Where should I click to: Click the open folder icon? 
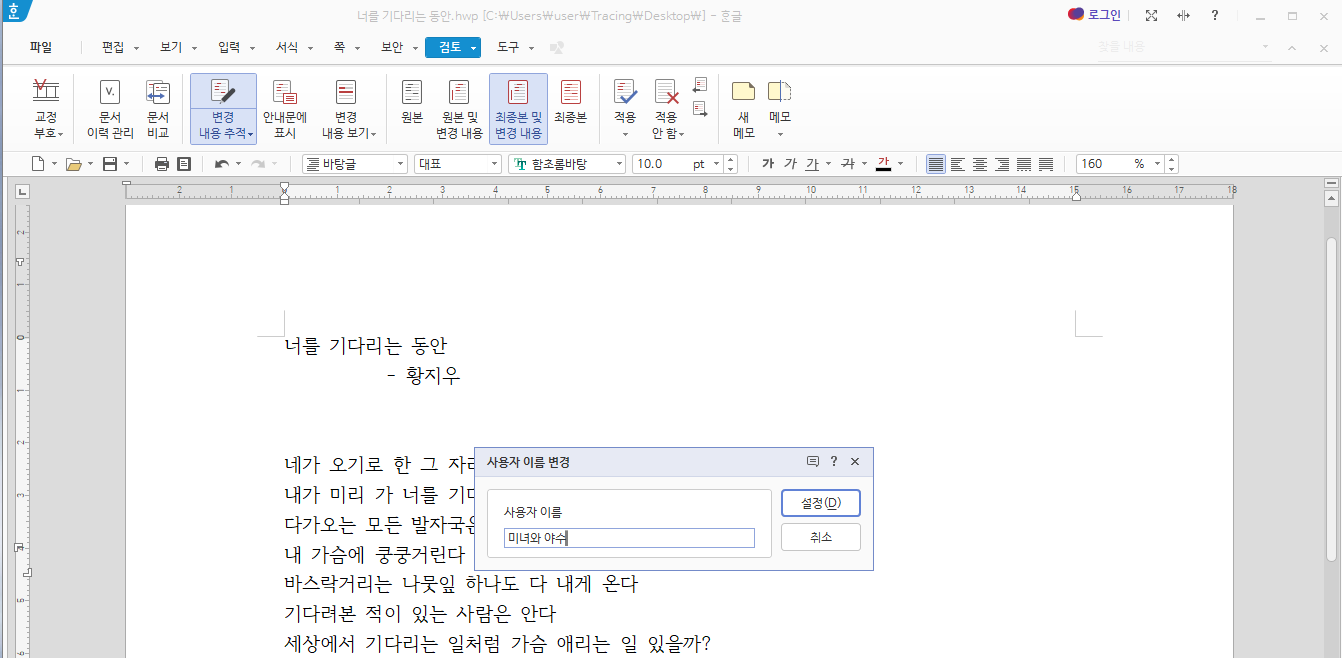tap(73, 164)
